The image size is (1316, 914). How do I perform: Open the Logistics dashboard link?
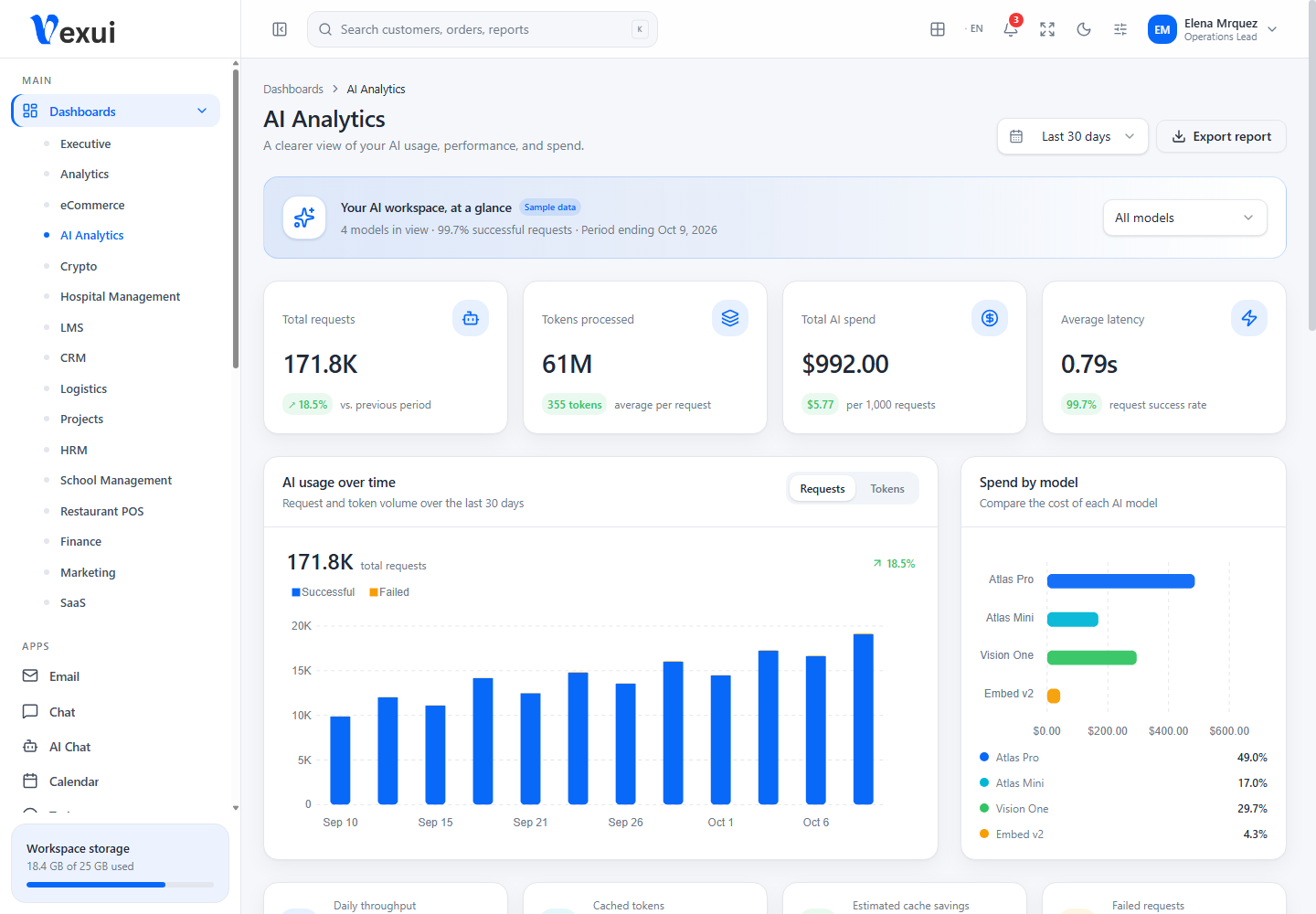coord(84,388)
